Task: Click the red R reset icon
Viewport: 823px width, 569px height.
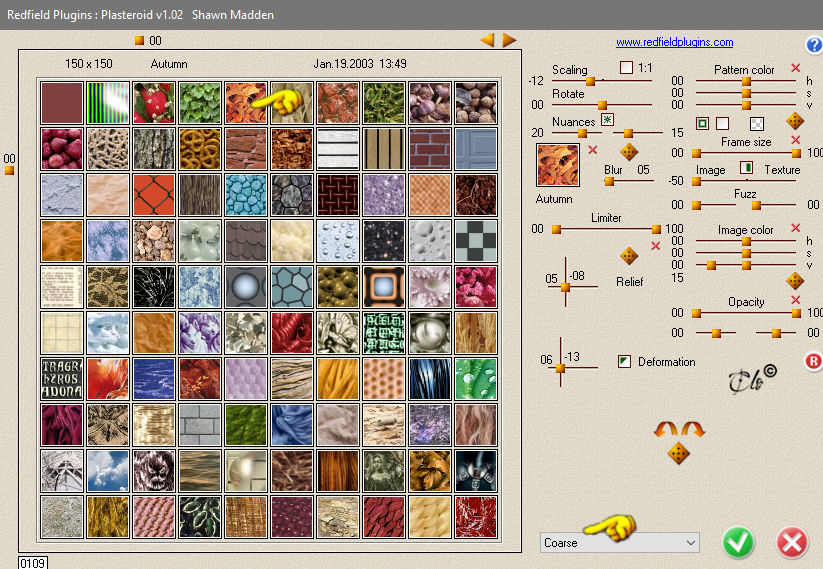Action: point(813,361)
